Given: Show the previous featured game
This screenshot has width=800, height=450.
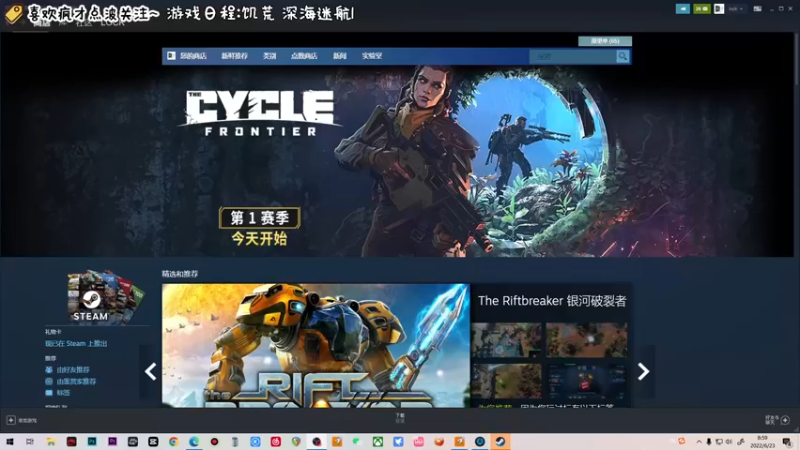Looking at the screenshot, I should click(x=151, y=371).
